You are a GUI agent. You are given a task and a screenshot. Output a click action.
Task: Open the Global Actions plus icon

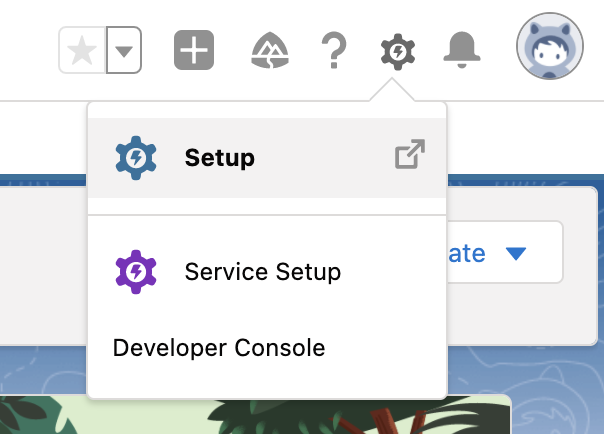pos(194,50)
